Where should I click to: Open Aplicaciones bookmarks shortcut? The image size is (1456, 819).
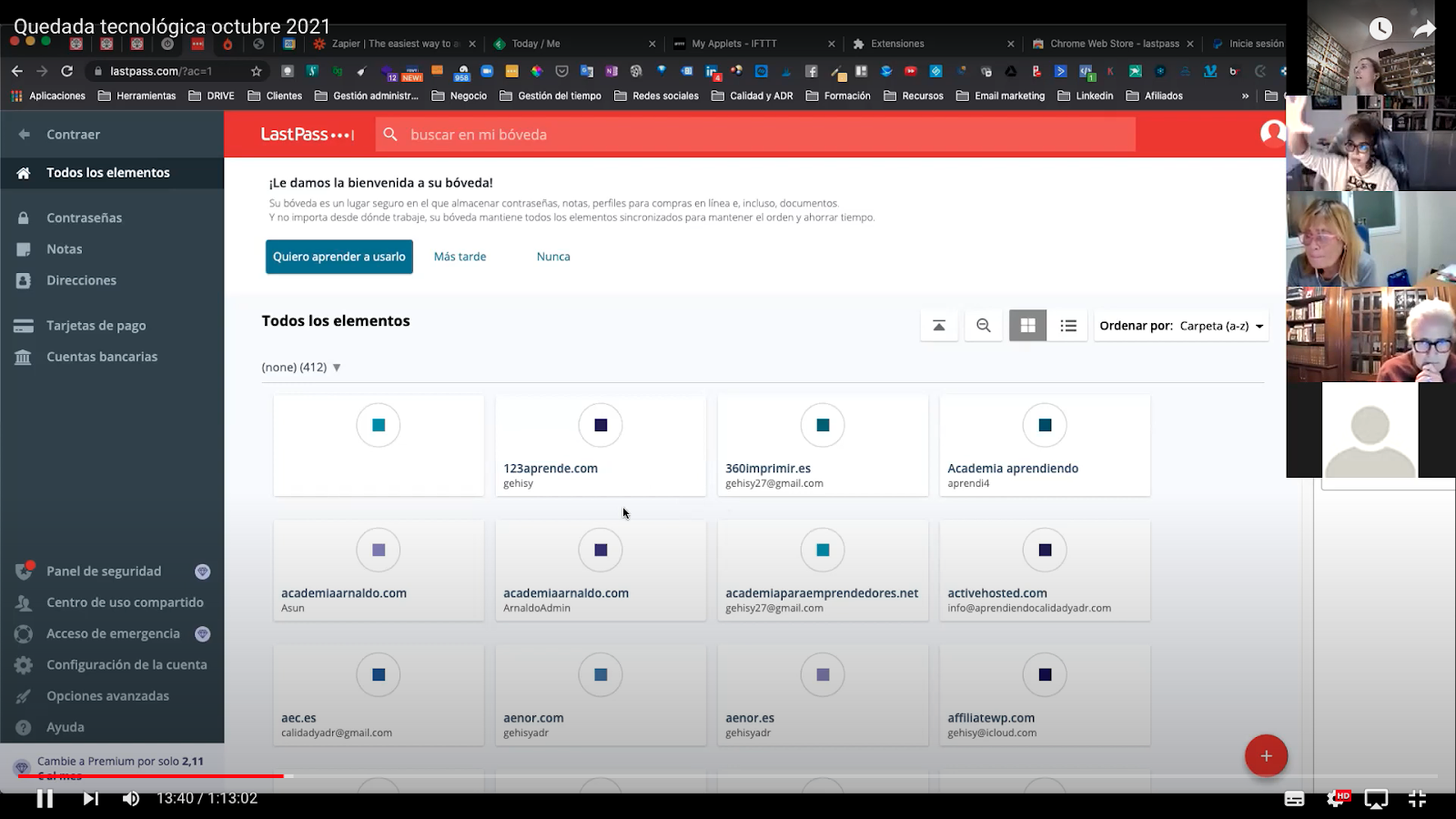[x=48, y=96]
